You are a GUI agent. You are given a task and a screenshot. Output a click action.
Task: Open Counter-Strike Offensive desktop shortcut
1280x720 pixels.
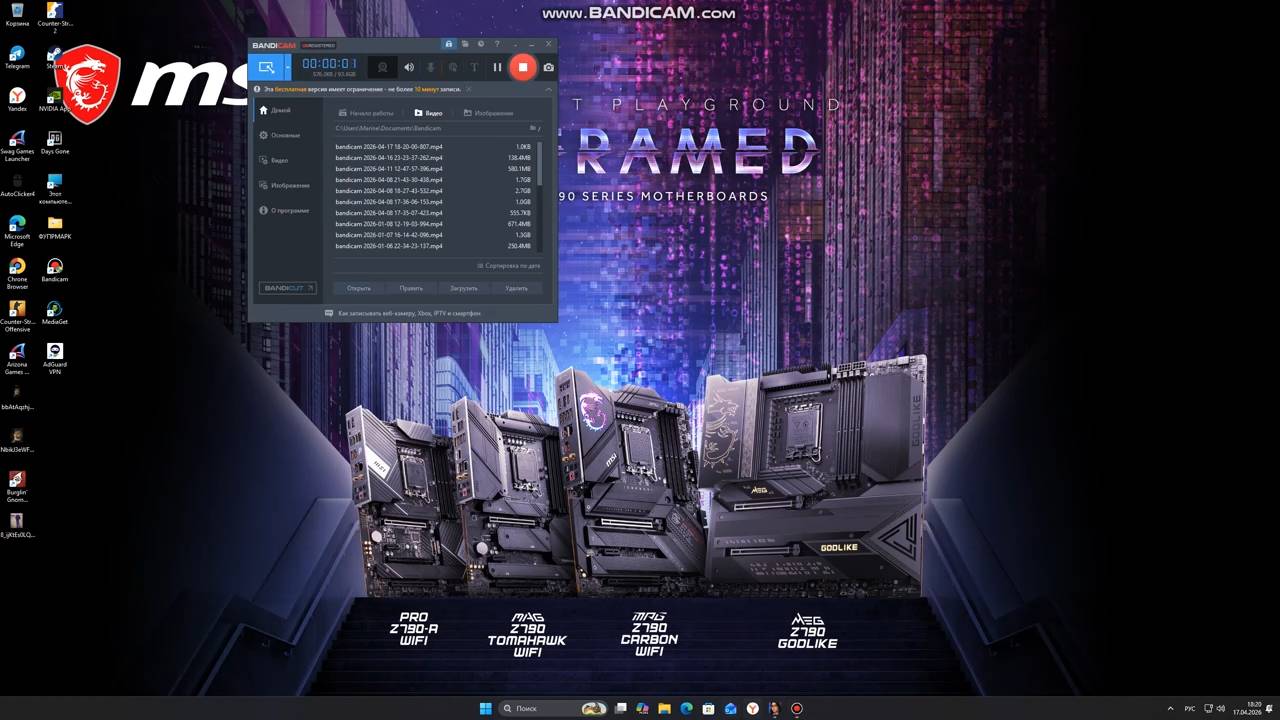pos(17,316)
